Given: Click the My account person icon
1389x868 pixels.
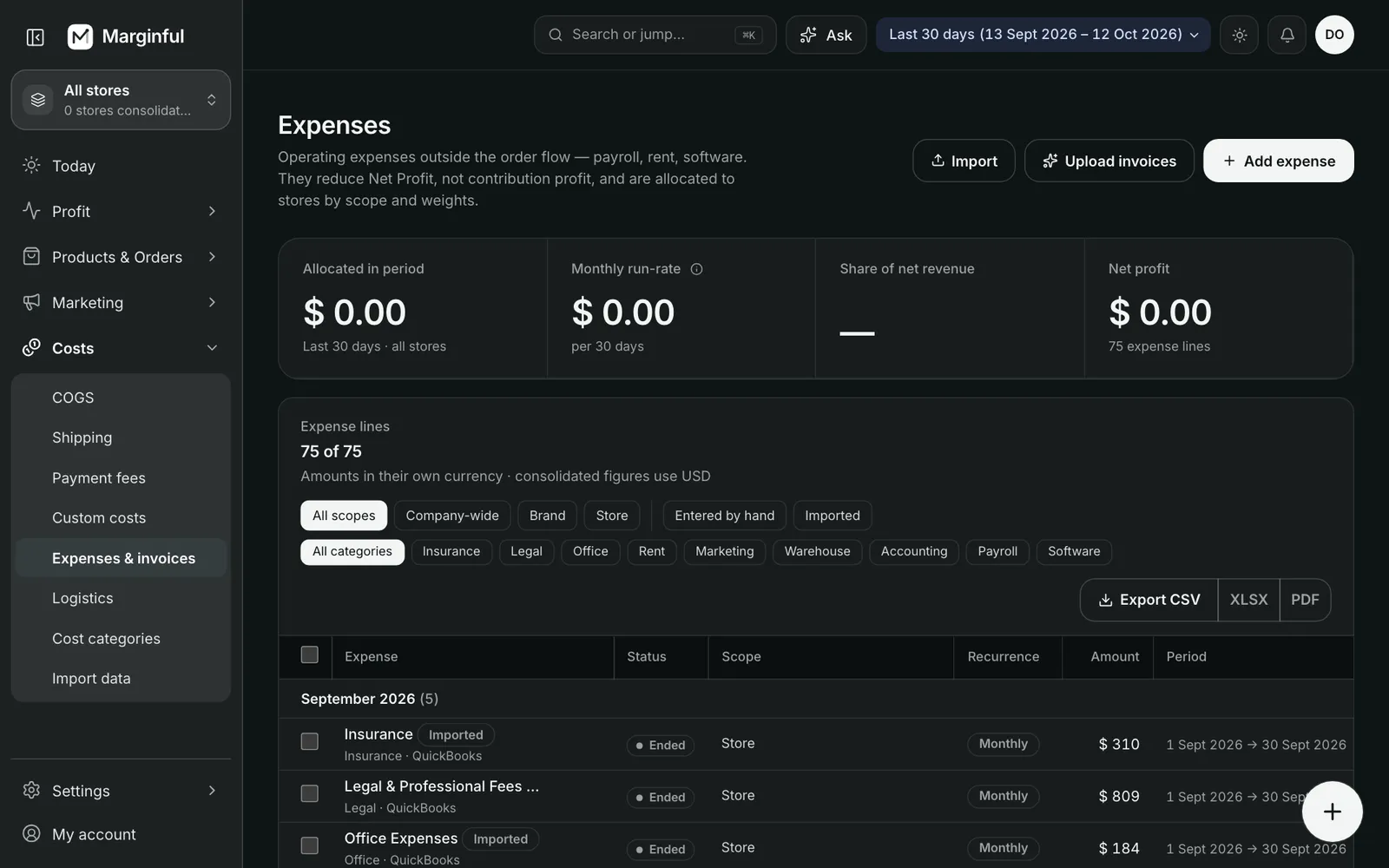Looking at the screenshot, I should pos(31,833).
